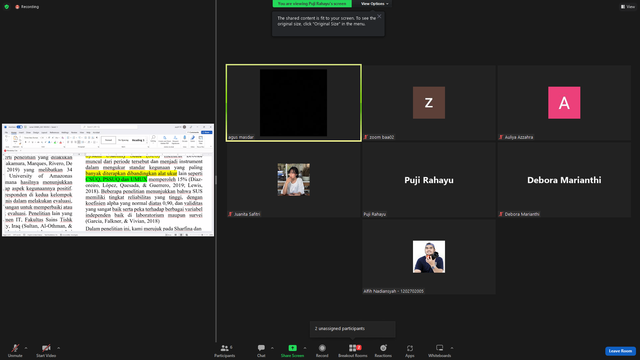Click the '2 unassigned participants' tooltip

(353, 329)
